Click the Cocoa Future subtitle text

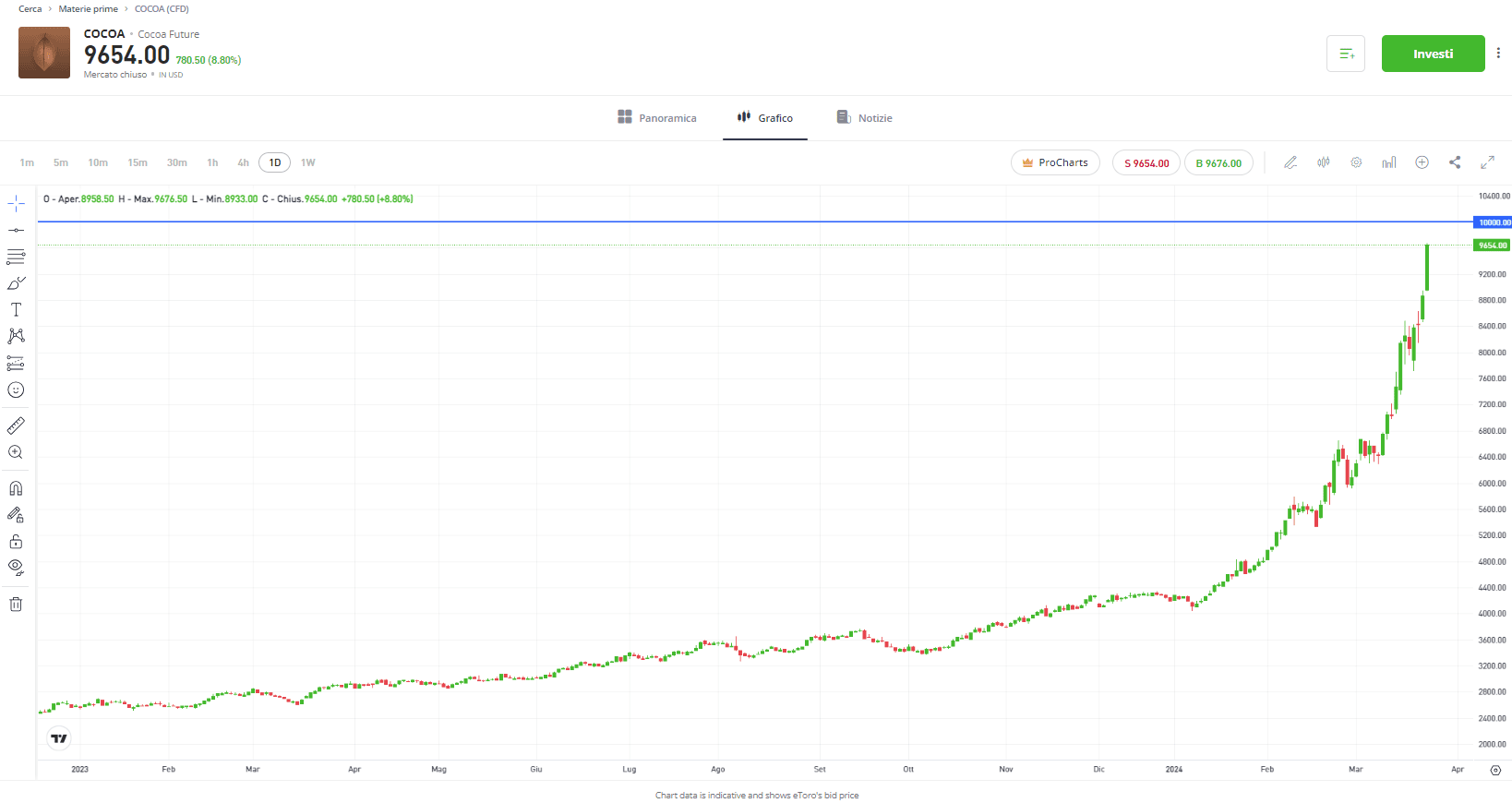click(169, 35)
